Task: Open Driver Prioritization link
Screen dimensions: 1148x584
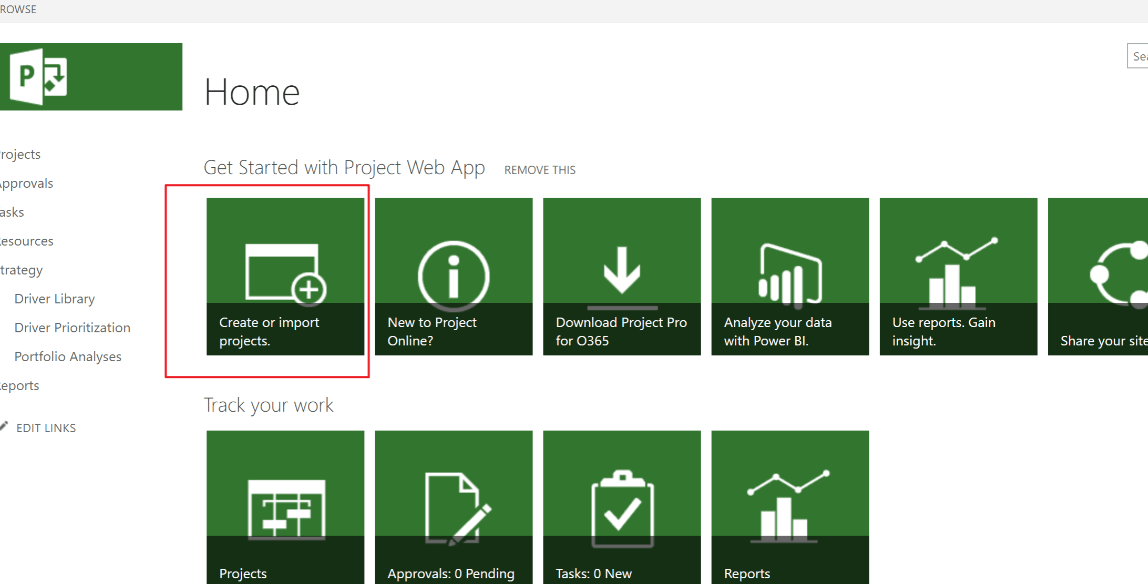Action: click(x=72, y=328)
